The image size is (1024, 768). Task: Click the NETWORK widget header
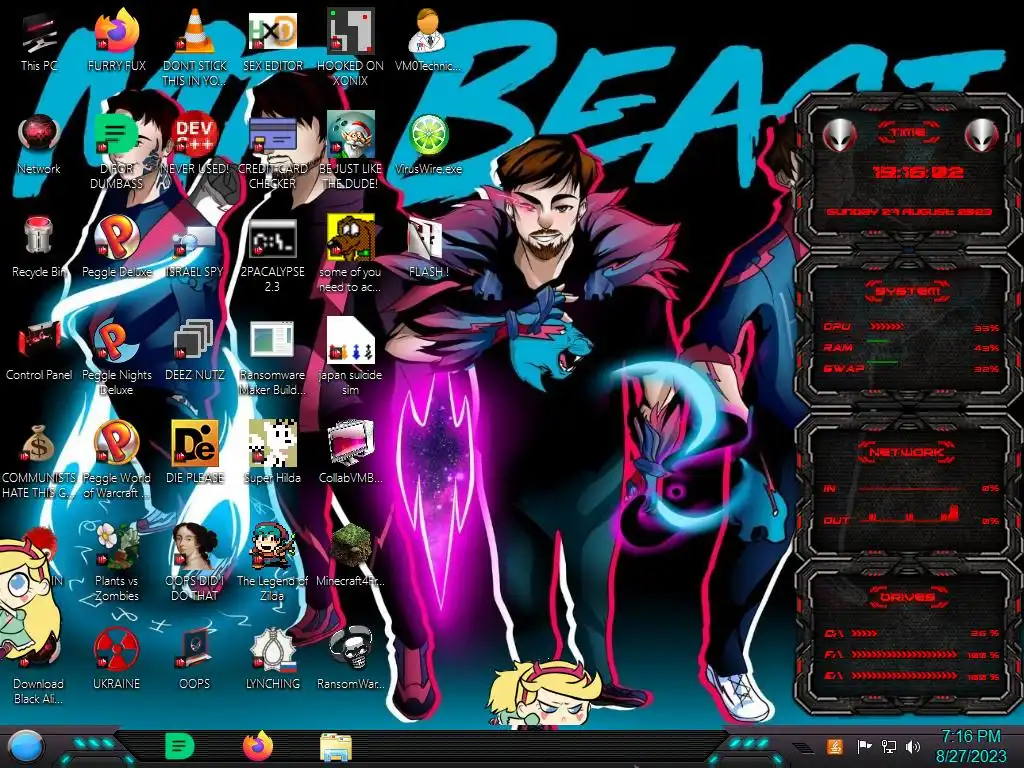908,452
